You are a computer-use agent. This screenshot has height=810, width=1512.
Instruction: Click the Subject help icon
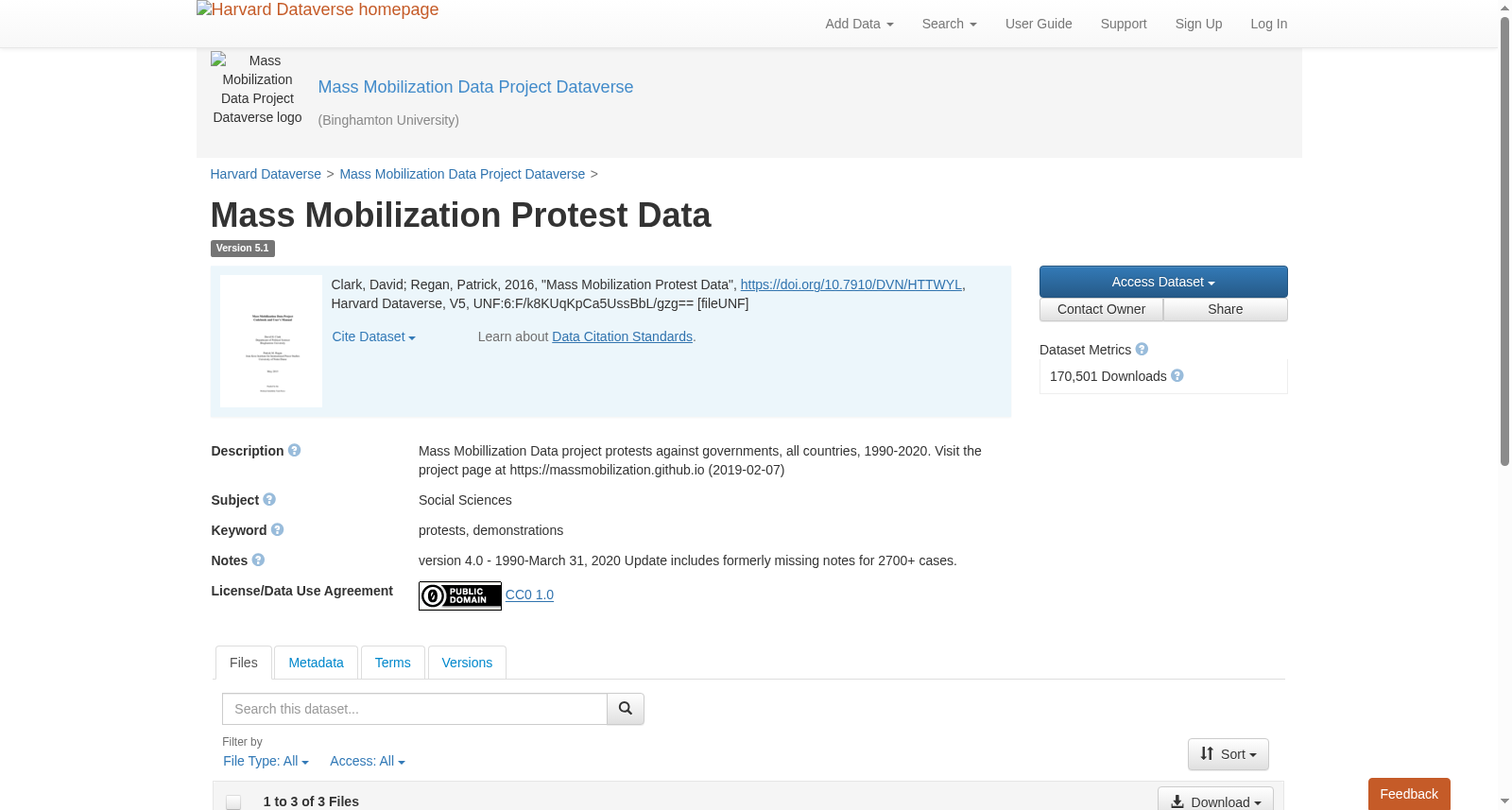269,500
